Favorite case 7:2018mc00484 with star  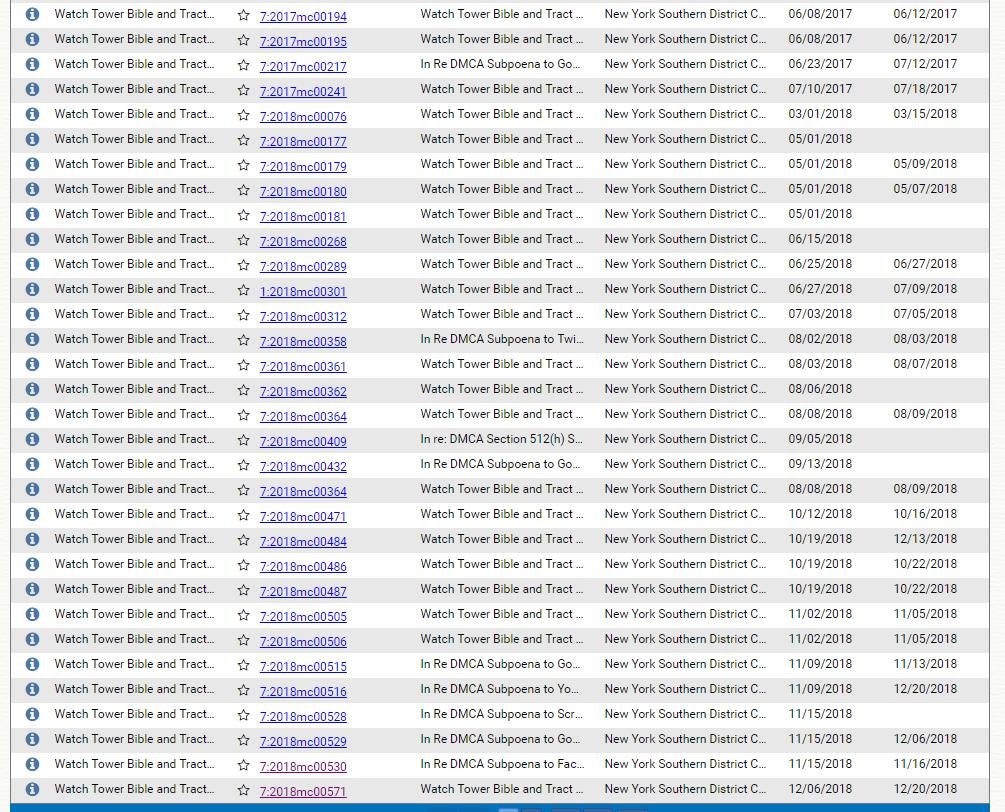pyautogui.click(x=244, y=540)
